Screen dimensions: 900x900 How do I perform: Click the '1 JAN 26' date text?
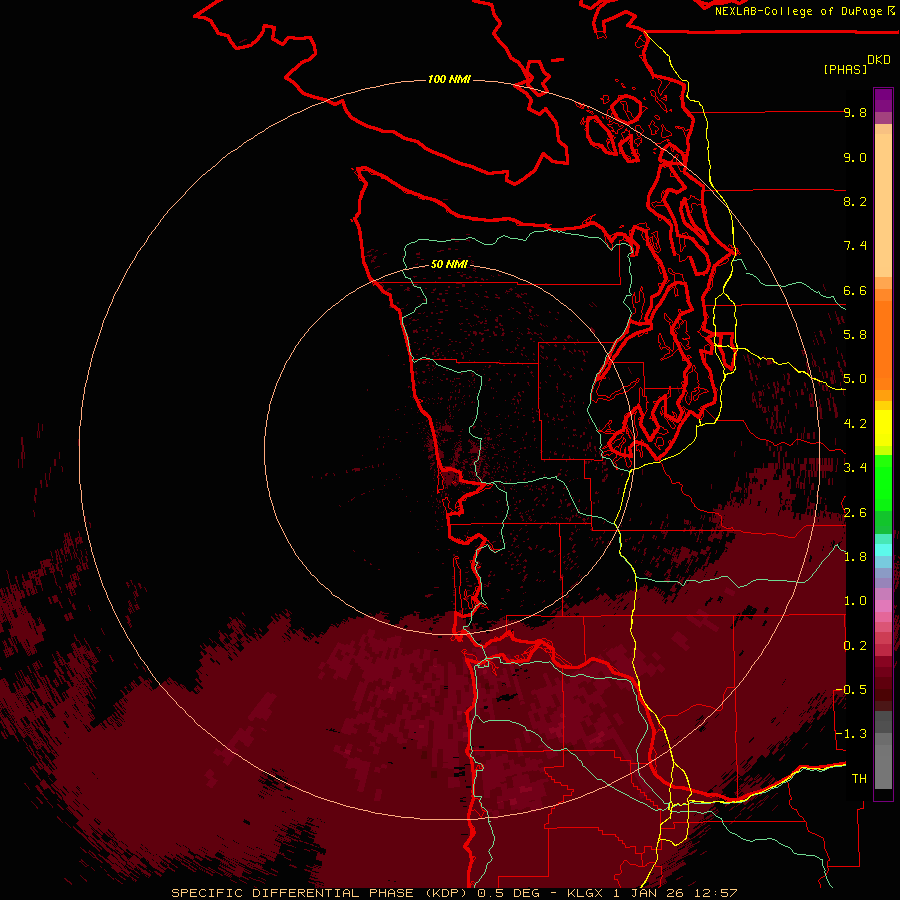(650, 893)
